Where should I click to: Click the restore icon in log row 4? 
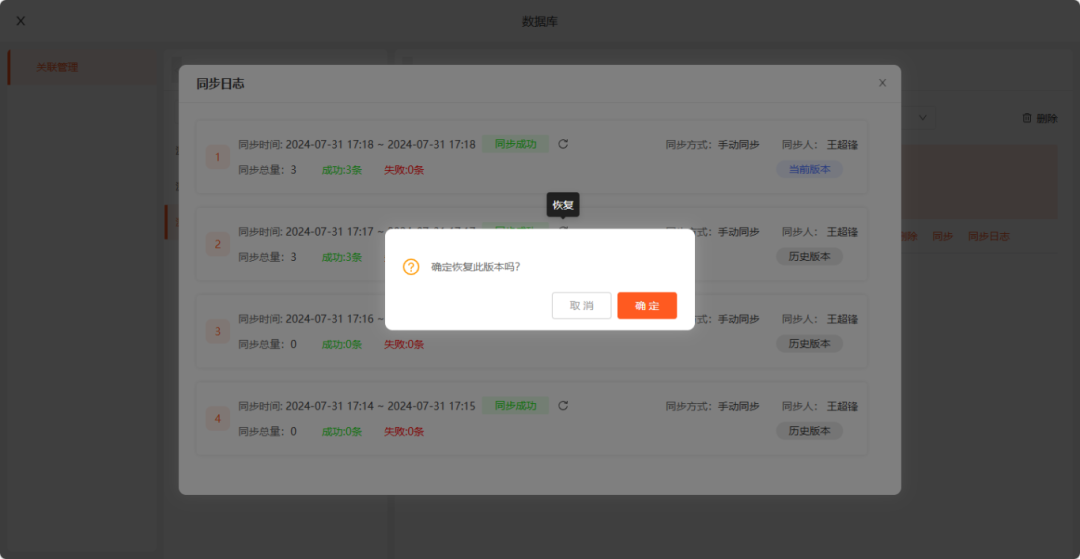click(x=563, y=405)
